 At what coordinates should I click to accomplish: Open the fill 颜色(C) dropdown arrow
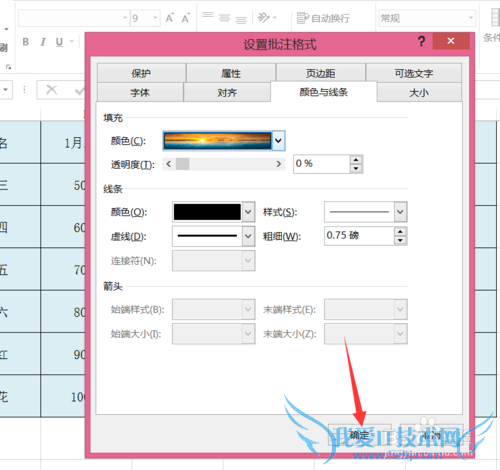(278, 141)
